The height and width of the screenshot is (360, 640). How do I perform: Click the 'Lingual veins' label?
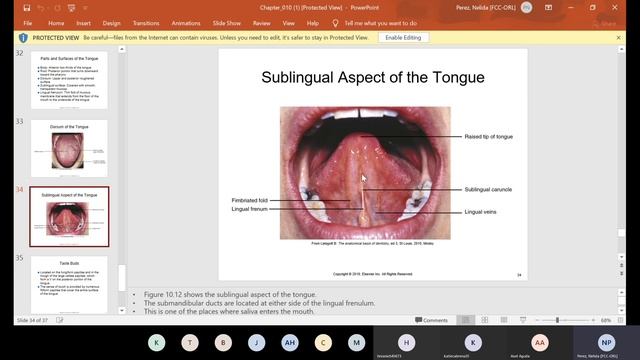coord(480,212)
